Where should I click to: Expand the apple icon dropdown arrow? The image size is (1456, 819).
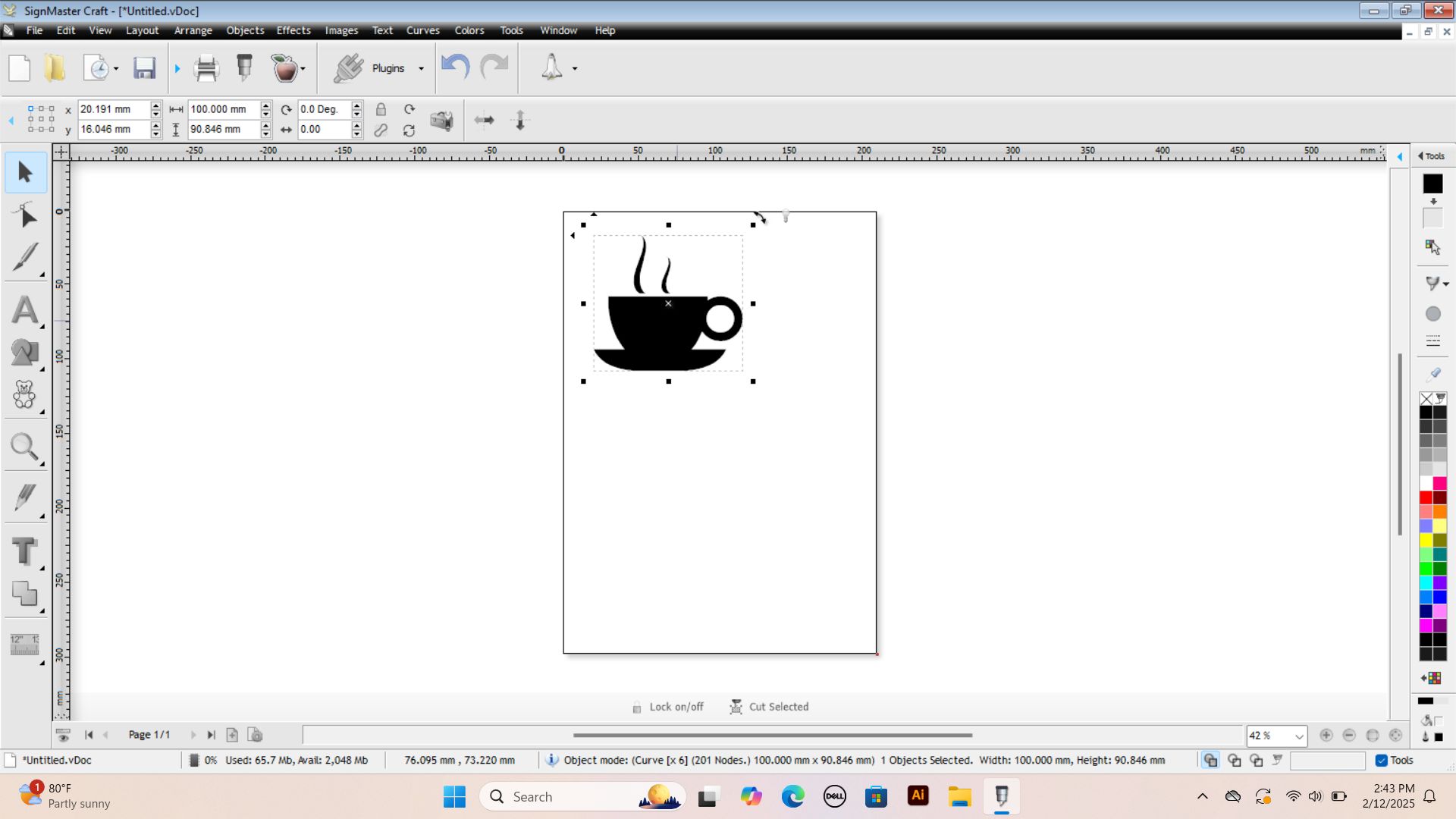[303, 69]
